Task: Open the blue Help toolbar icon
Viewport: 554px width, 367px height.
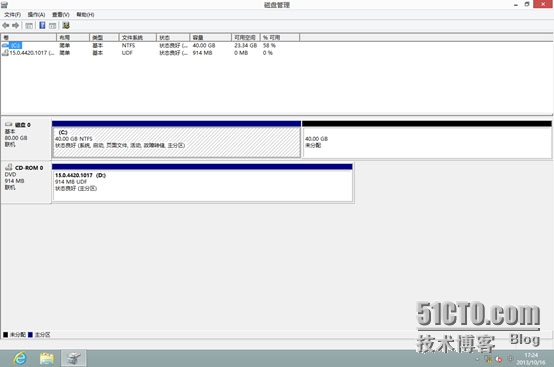Action: tap(42, 25)
